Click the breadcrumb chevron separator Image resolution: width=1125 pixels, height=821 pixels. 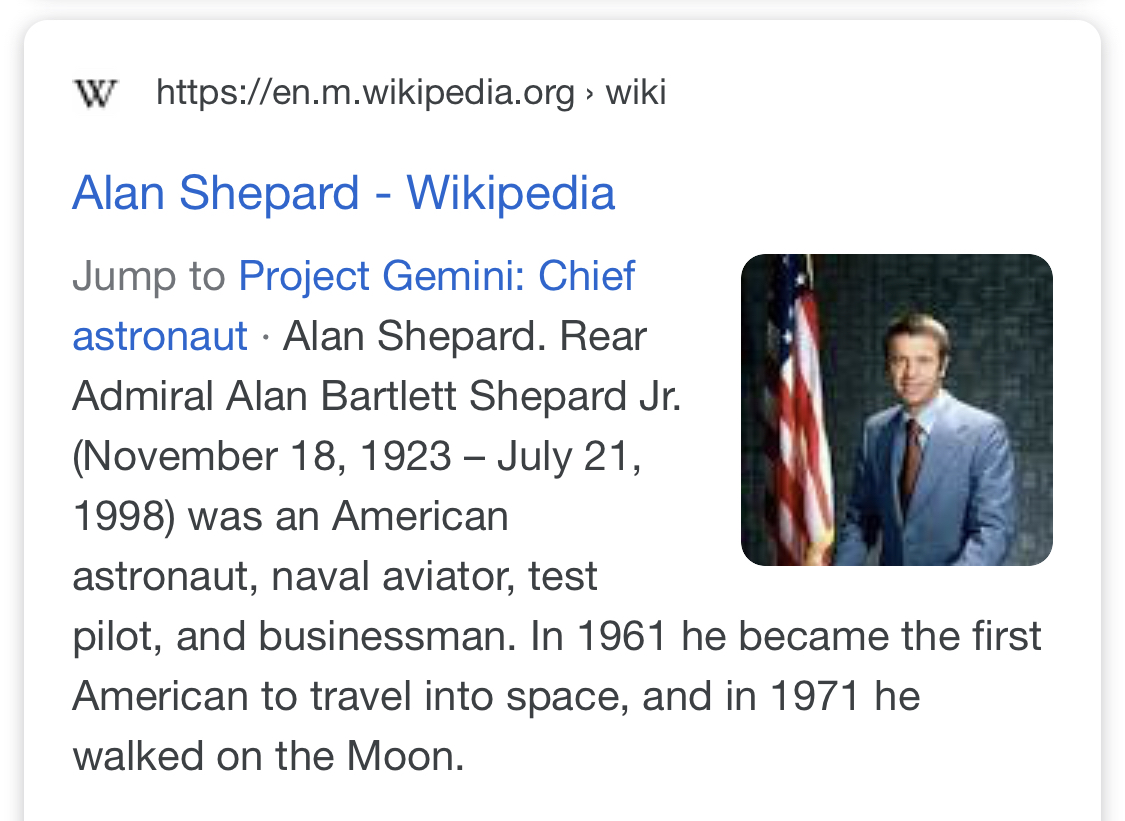tap(590, 93)
